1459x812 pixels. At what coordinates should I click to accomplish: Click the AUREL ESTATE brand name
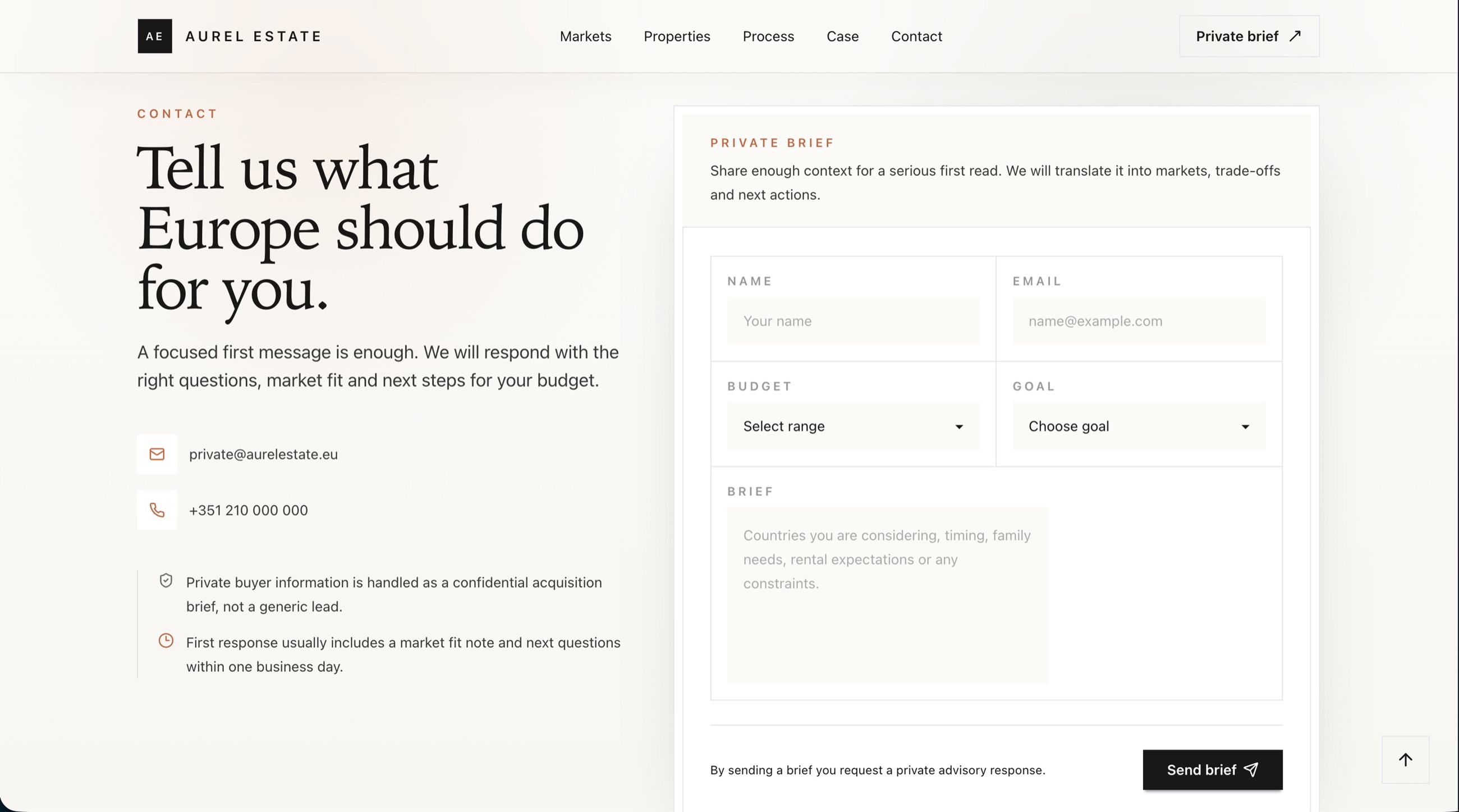pos(254,36)
